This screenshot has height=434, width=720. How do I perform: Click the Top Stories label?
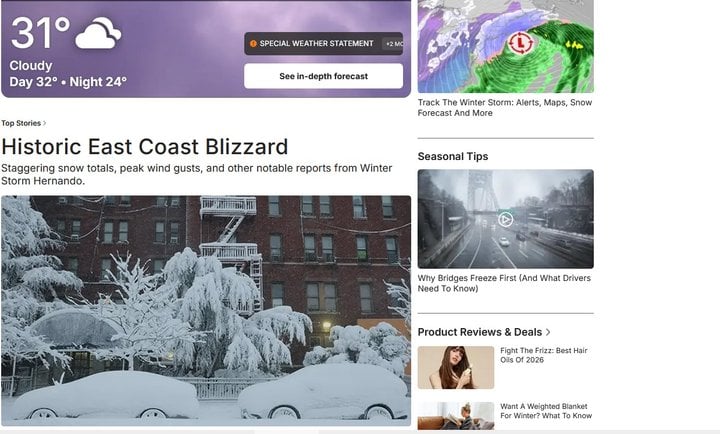(x=21, y=123)
